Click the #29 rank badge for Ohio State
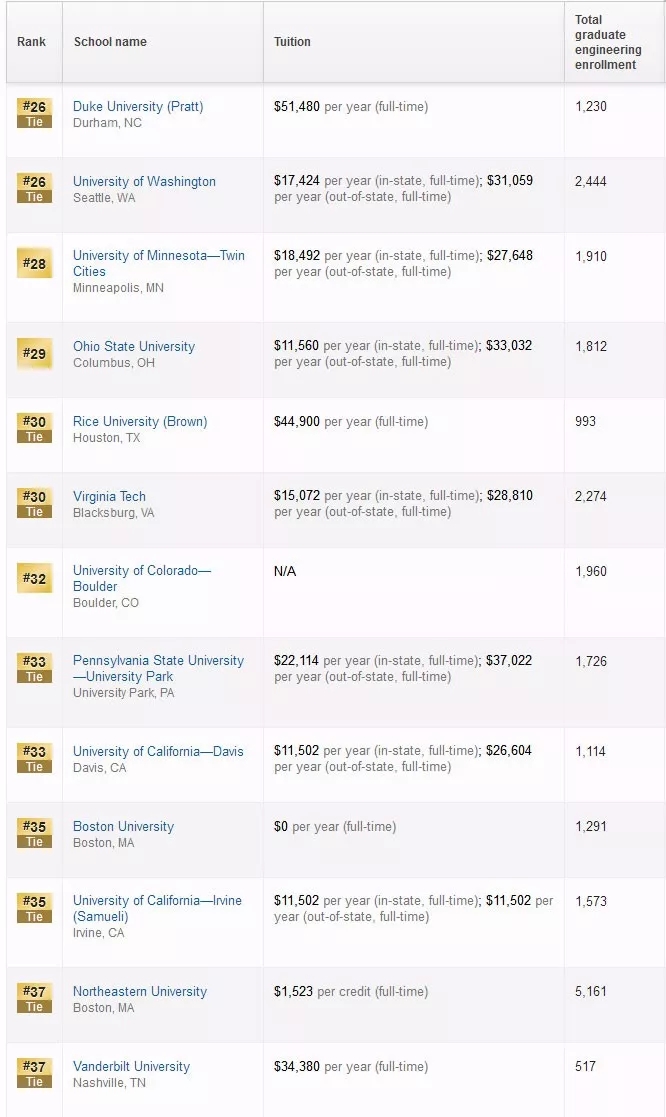 34,353
